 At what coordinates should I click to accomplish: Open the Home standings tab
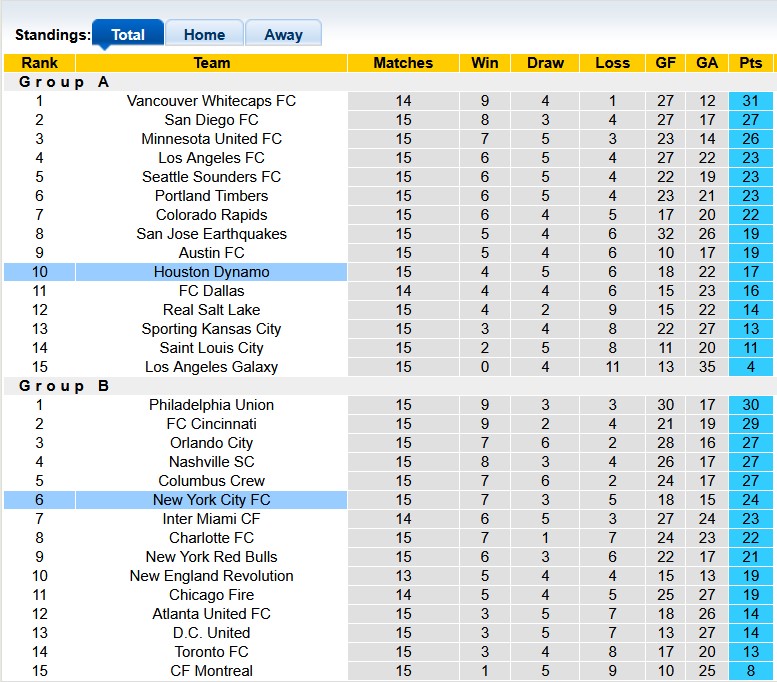[204, 34]
